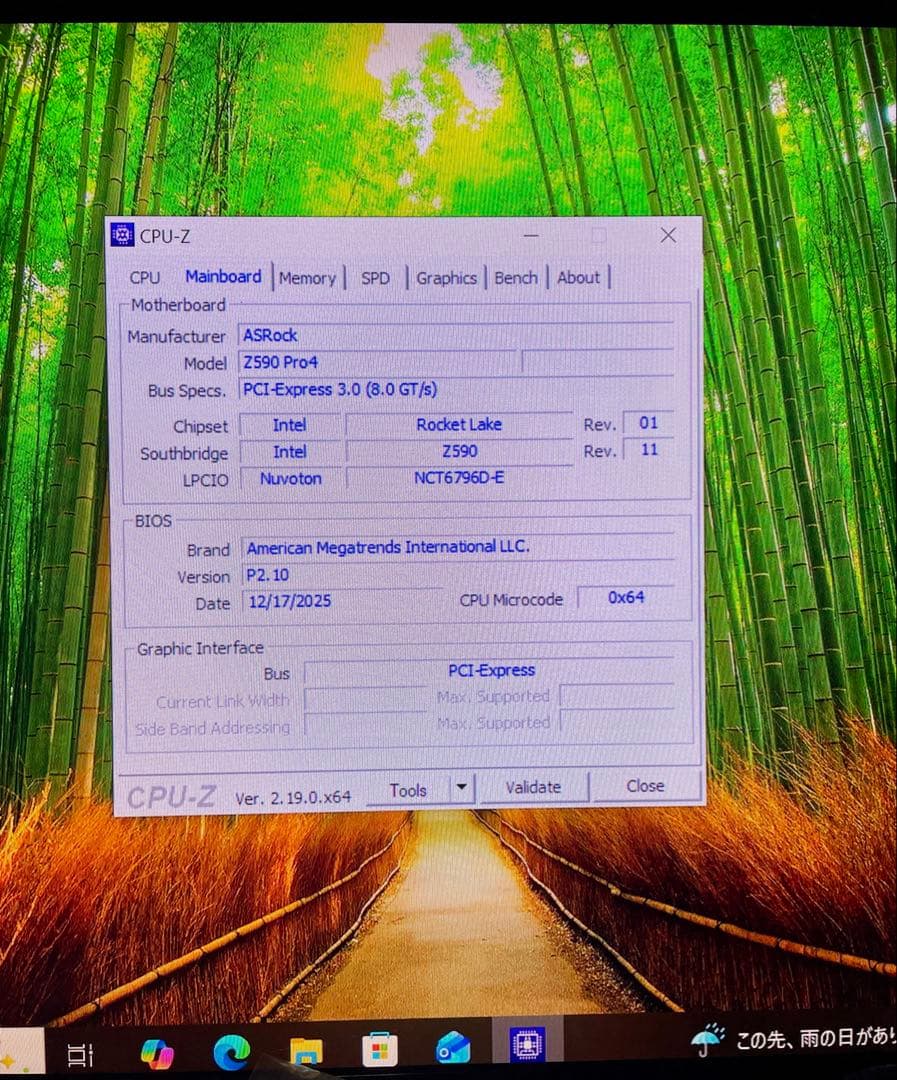The image size is (897, 1080).
Task: Click the LPCIO Nuvoton value
Action: [x=290, y=479]
